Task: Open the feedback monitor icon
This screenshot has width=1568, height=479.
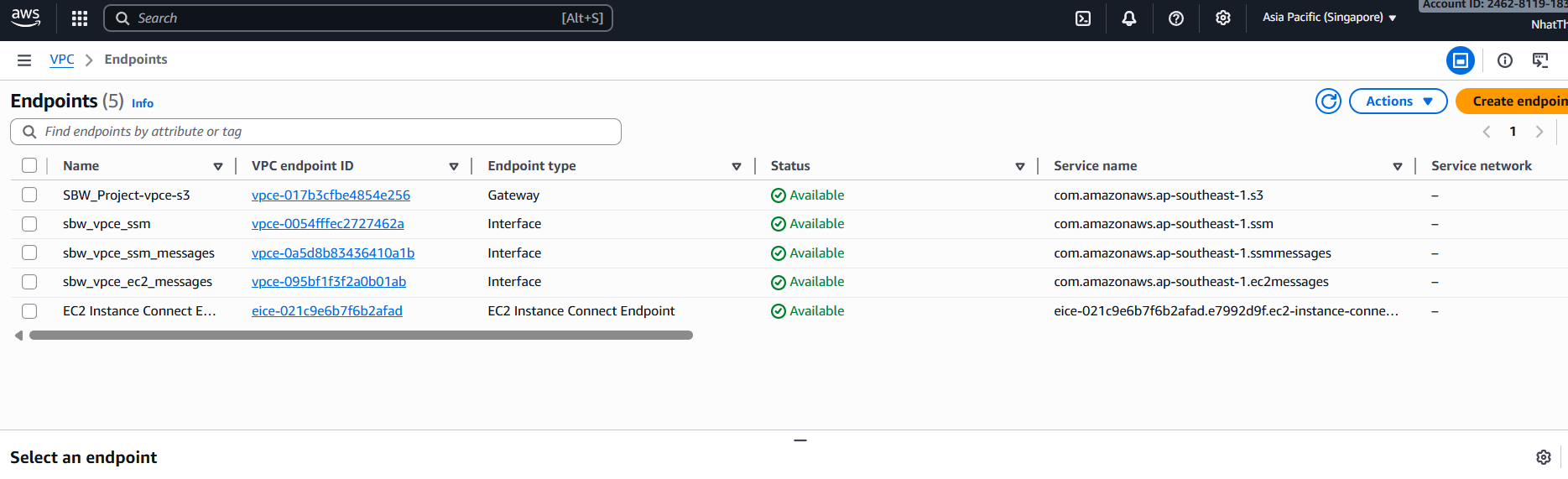Action: coord(1540,60)
